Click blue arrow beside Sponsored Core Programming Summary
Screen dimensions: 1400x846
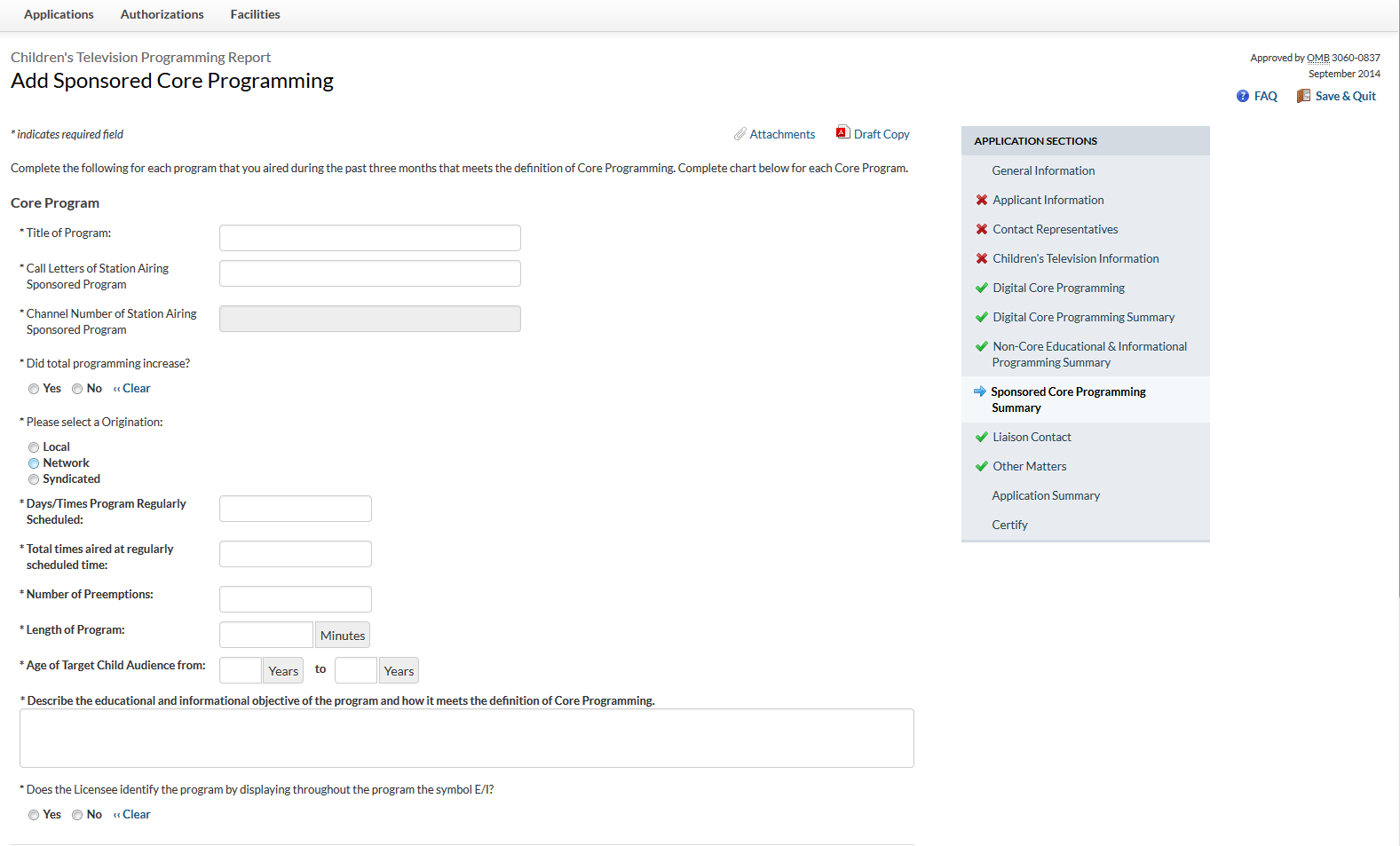(x=980, y=391)
